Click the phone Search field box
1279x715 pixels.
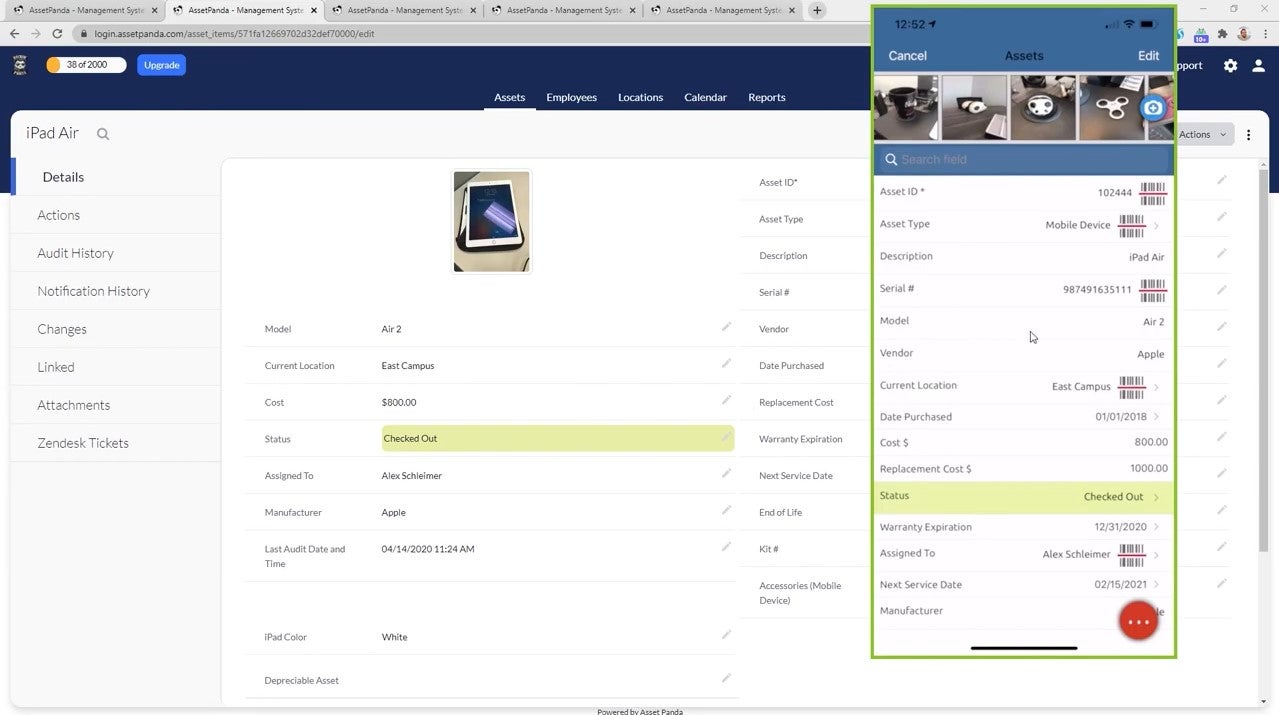click(1023, 159)
